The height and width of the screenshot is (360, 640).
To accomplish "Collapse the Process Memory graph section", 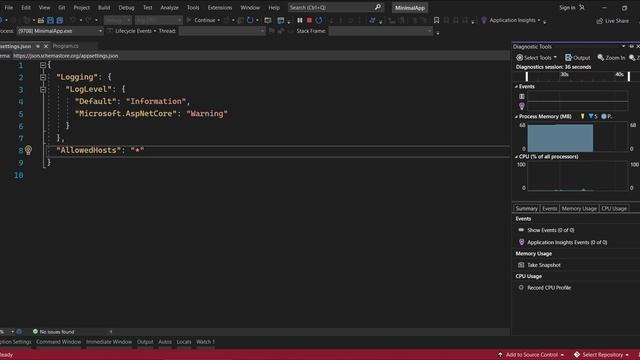I will [516, 116].
